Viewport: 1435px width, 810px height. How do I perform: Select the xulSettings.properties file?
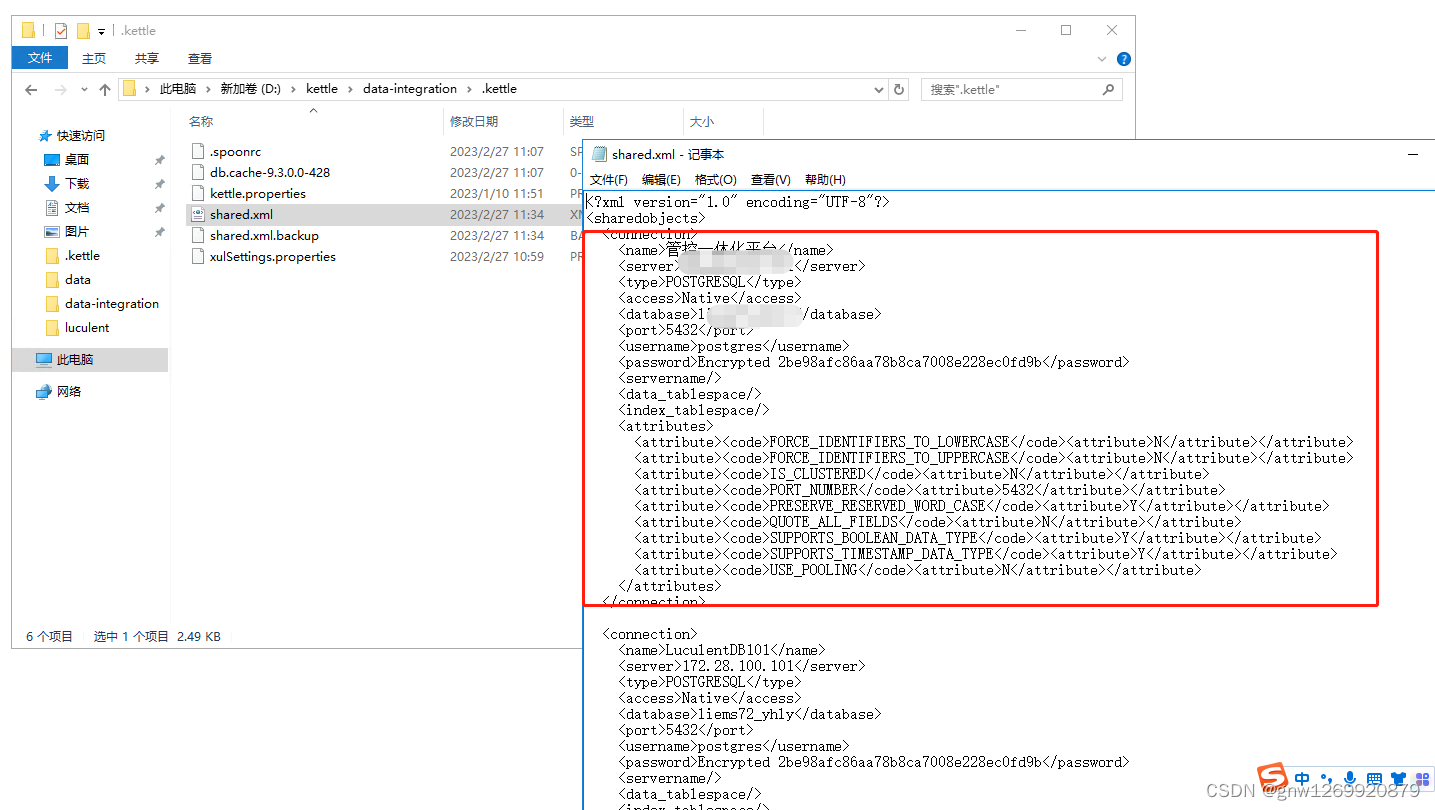click(x=273, y=256)
